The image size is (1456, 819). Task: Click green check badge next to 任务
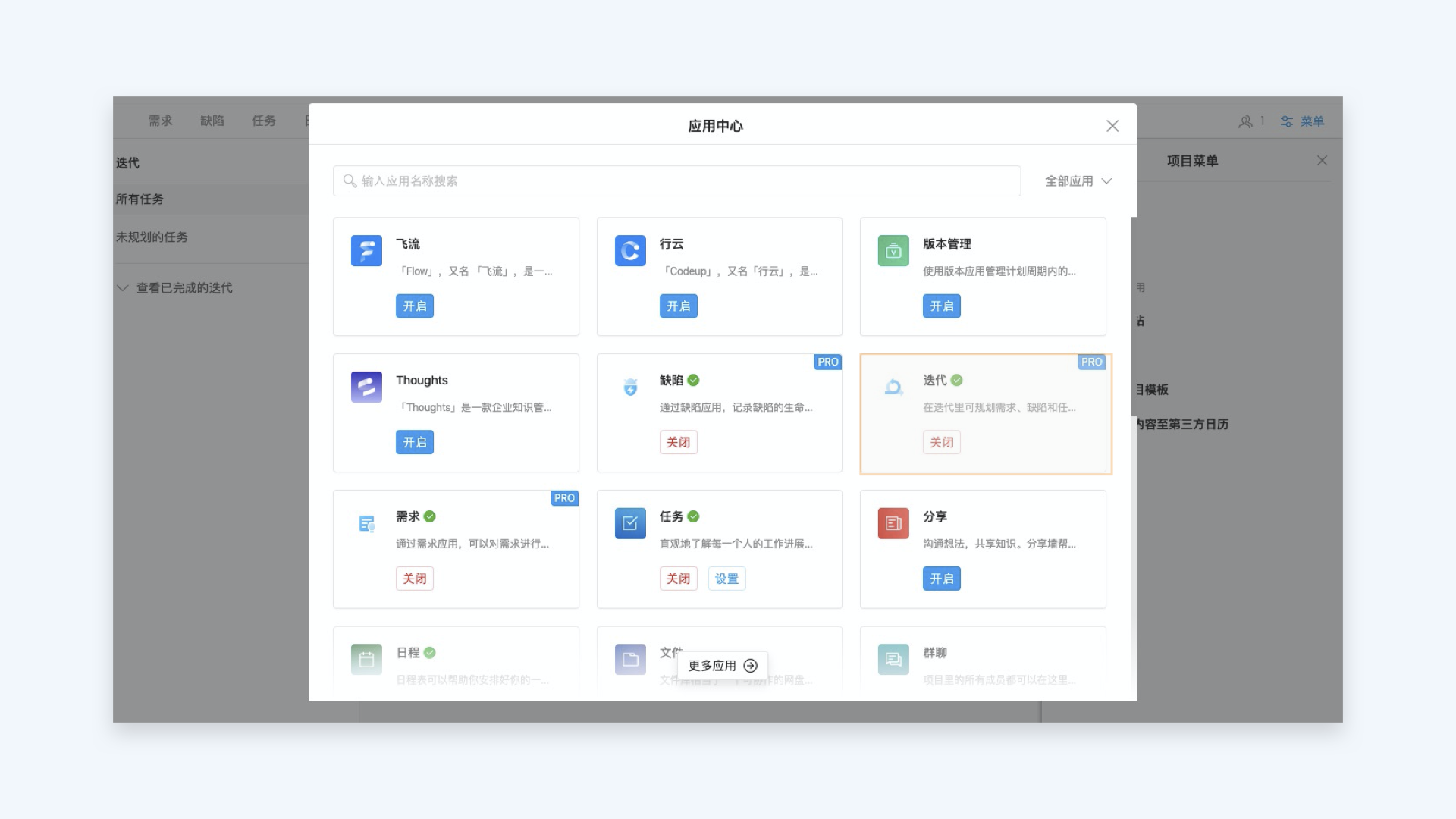[x=693, y=516]
